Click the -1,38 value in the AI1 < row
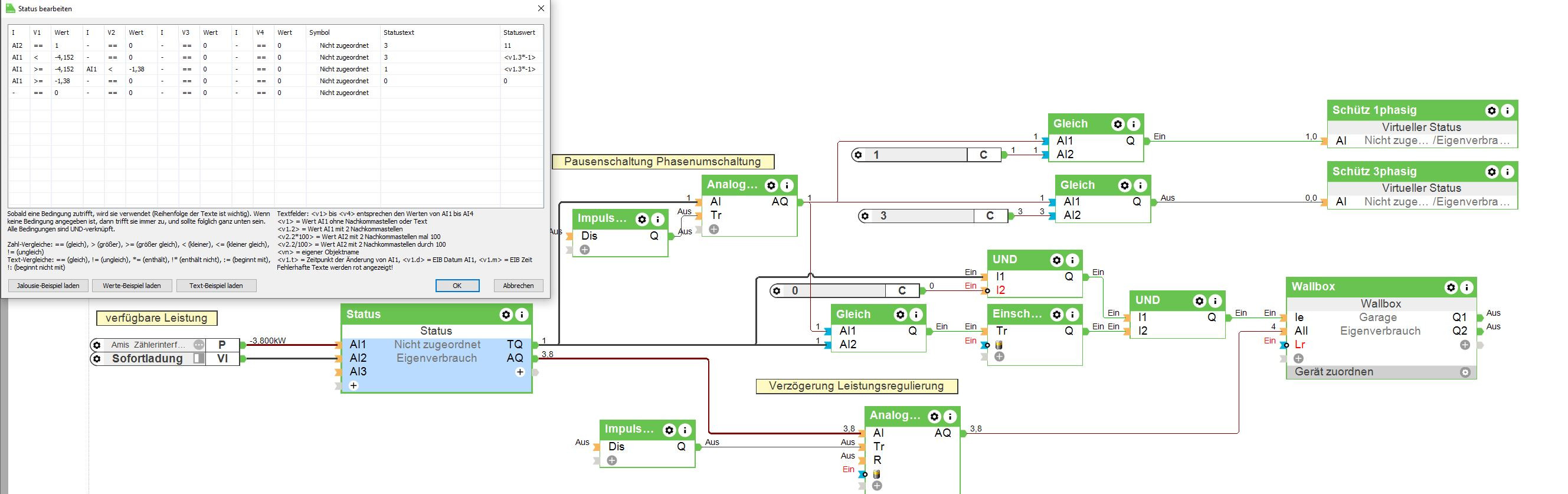Viewport: 1568px width, 494px height. (136, 70)
